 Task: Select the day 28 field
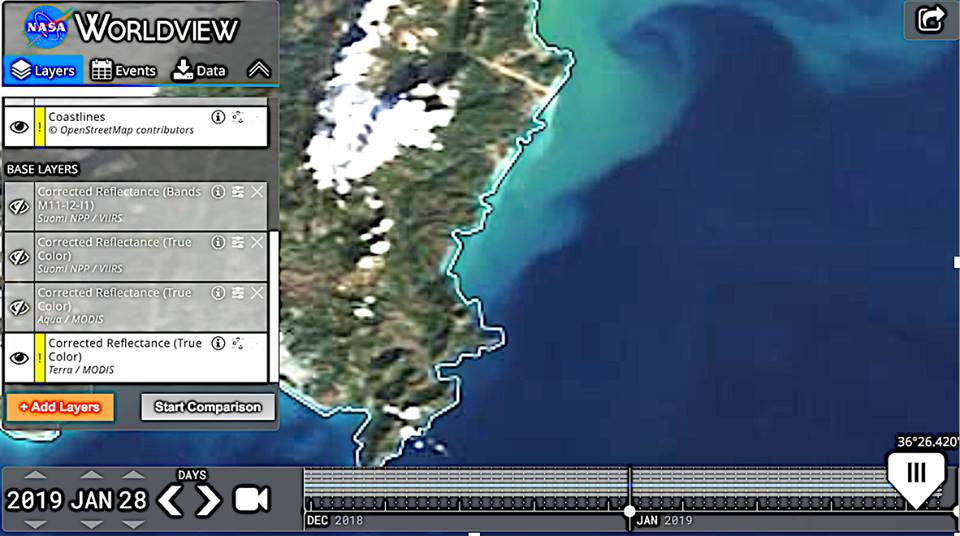133,500
